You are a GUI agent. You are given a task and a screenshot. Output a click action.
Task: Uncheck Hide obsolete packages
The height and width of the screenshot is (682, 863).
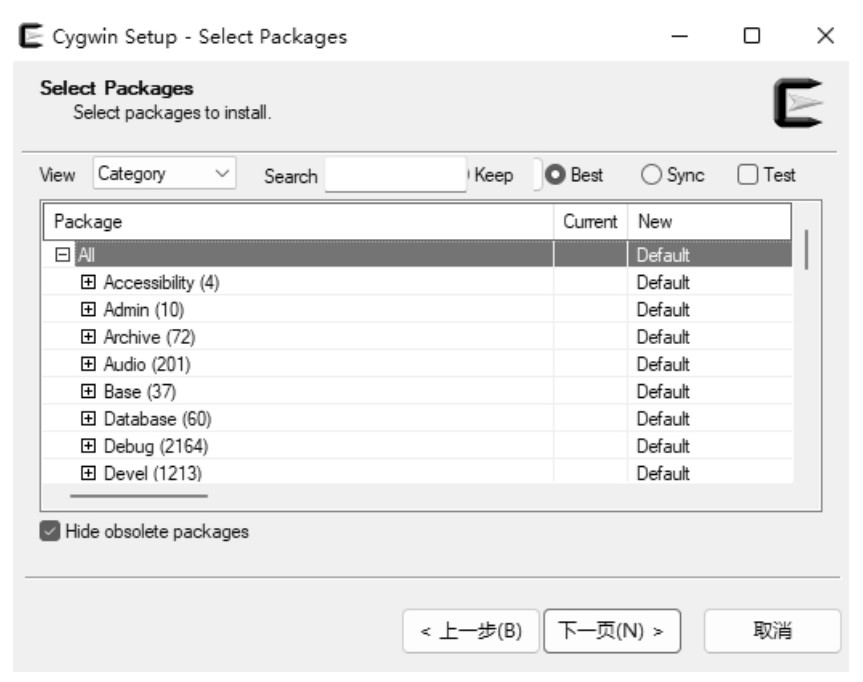(x=50, y=531)
